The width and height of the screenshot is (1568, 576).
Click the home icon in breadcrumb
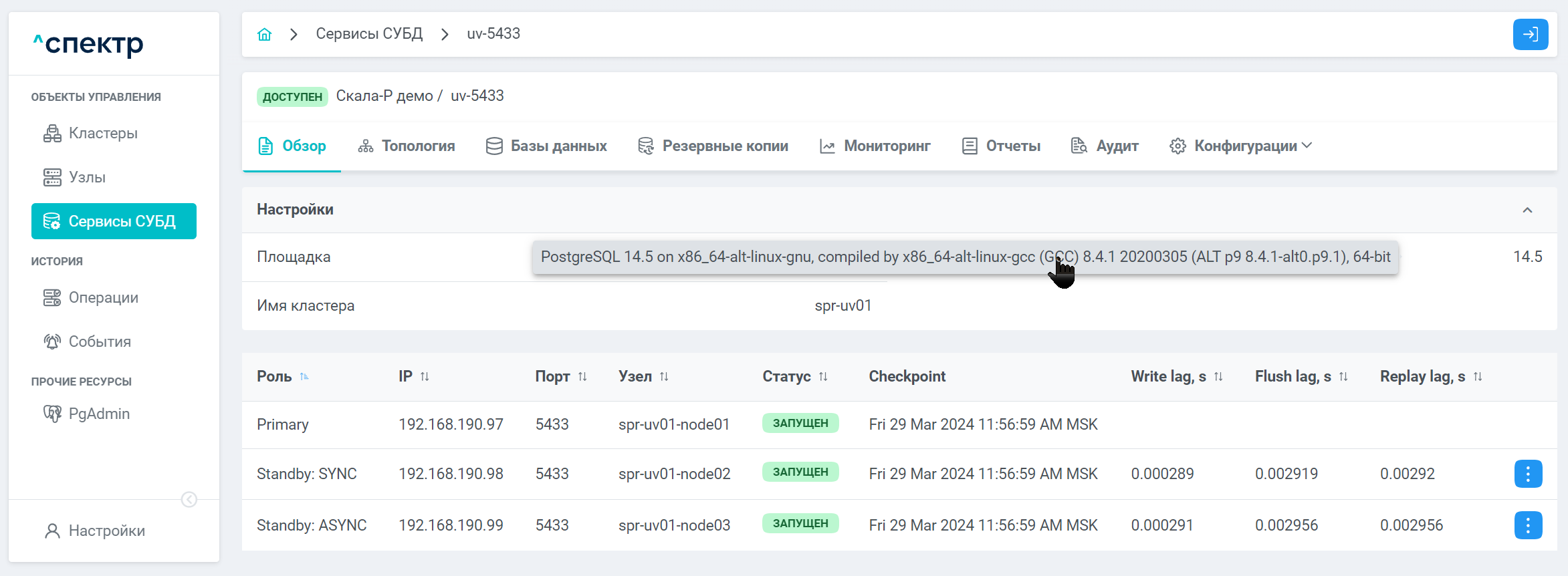click(264, 34)
